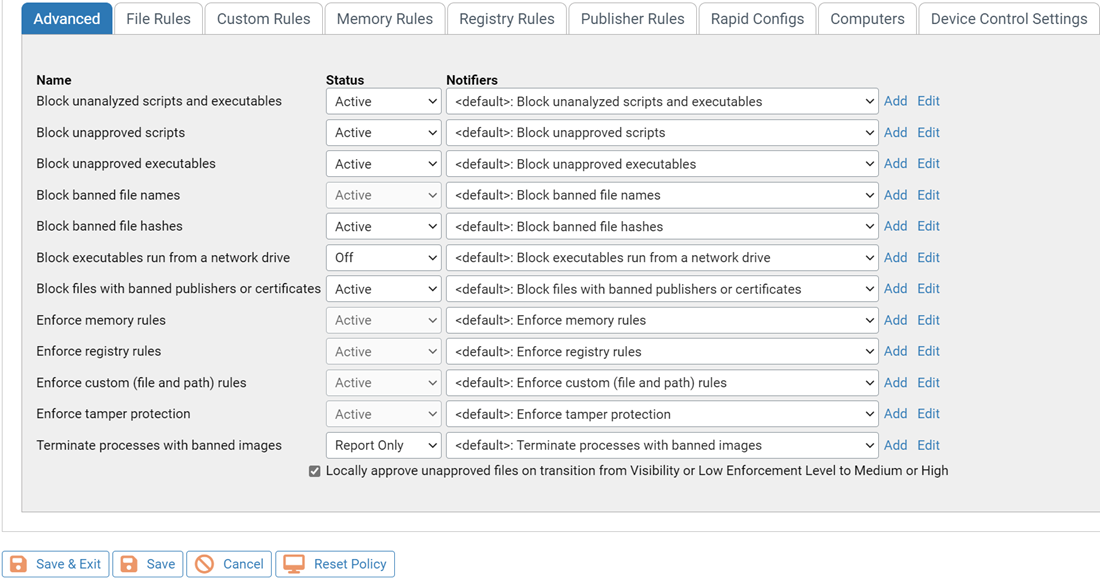Go to the Computers tab
1100x578 pixels.
866,18
